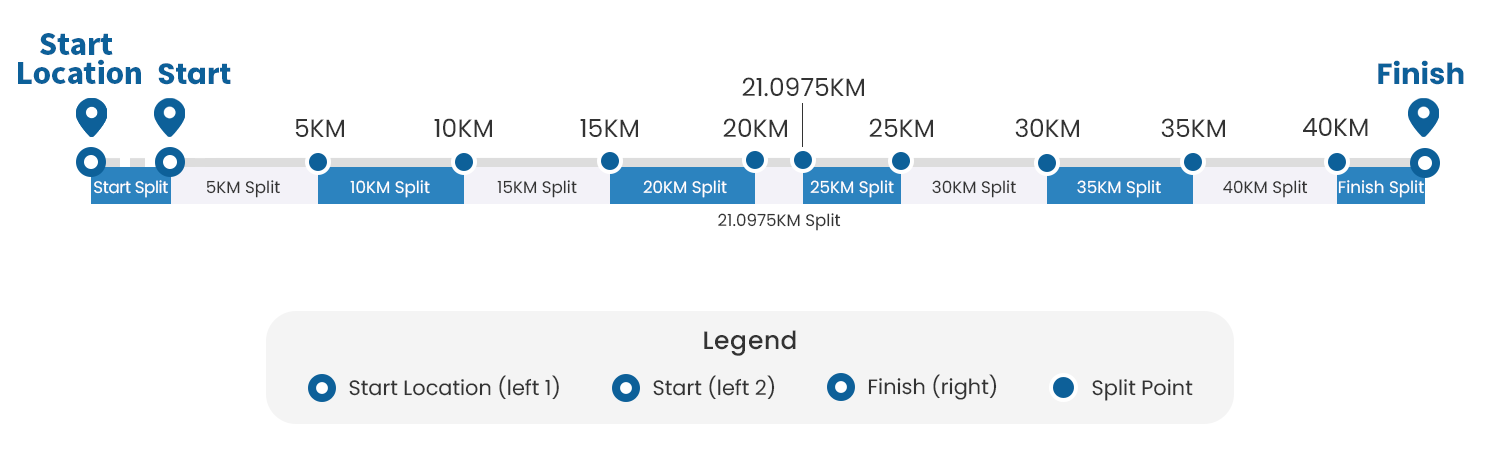
Task: Click the 21.0975KM Split label
Action: pyautogui.click(x=779, y=220)
